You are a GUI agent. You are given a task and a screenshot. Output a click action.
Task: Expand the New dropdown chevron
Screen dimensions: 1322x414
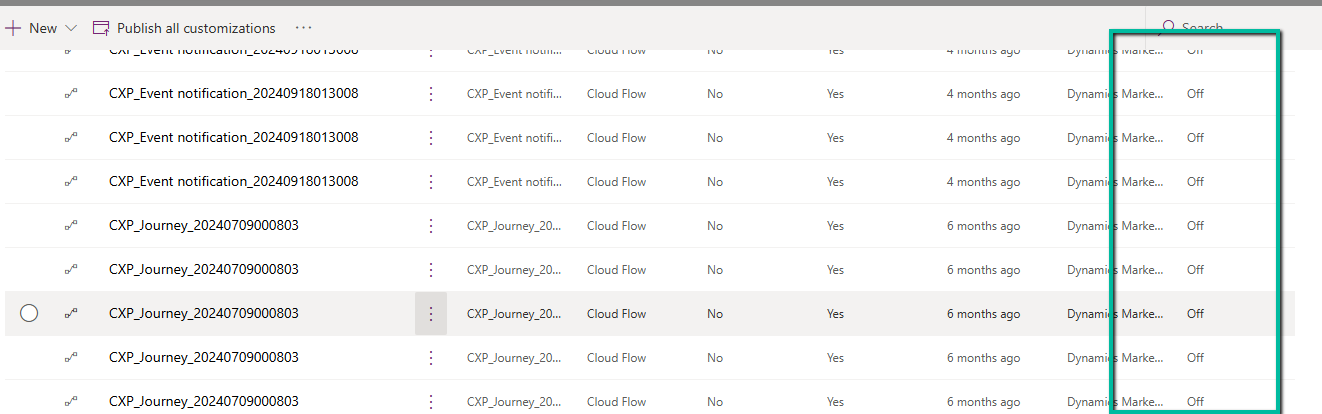pyautogui.click(x=70, y=28)
